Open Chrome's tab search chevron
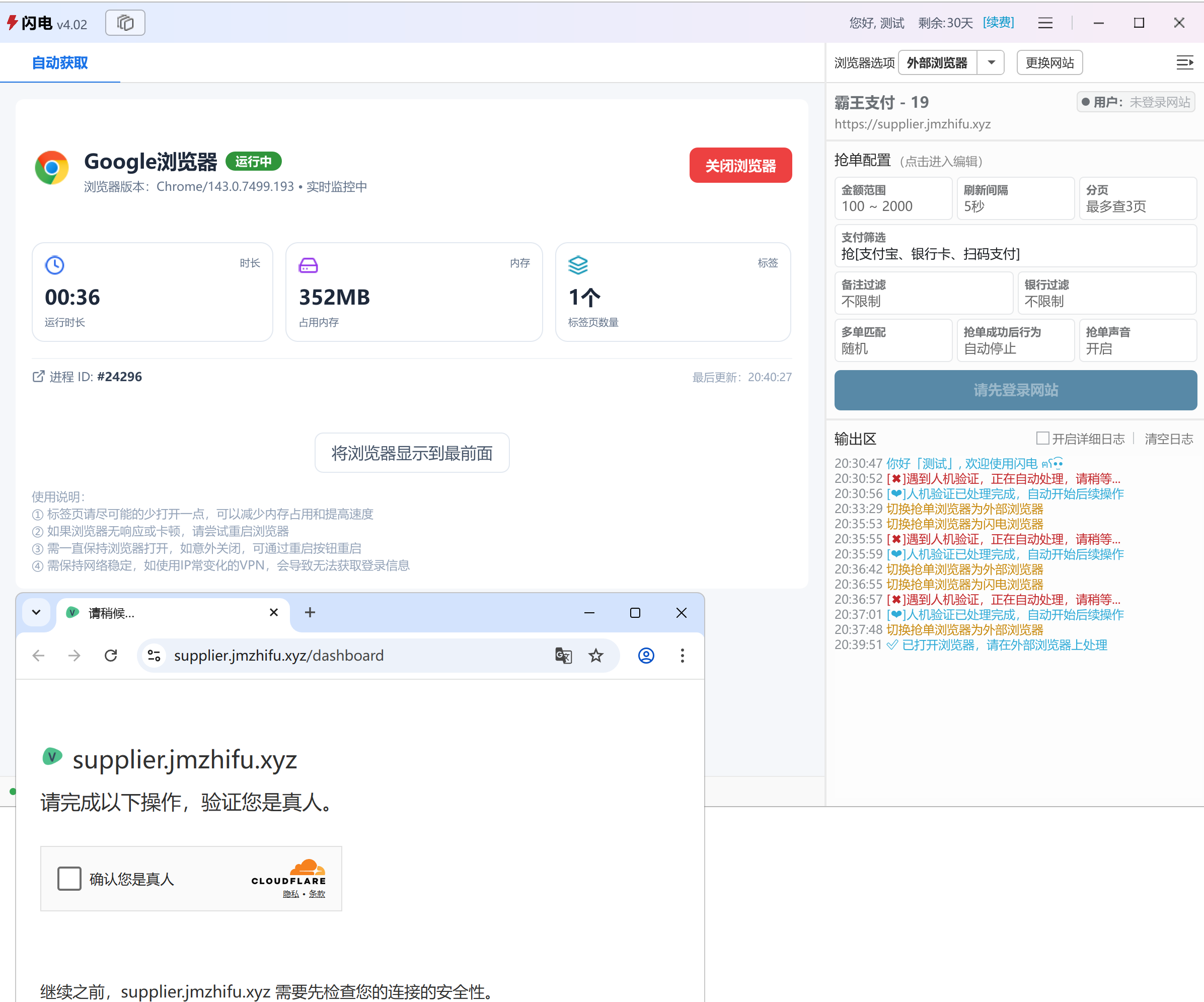Viewport: 1204px width, 1002px height. point(36,613)
